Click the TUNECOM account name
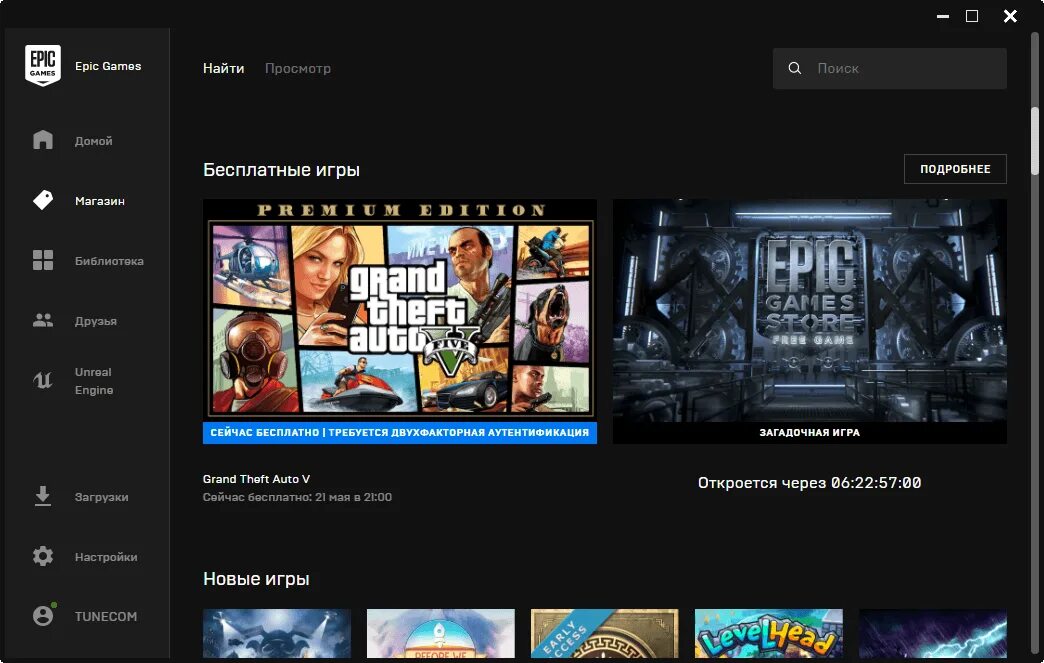The image size is (1044, 663). pos(105,616)
